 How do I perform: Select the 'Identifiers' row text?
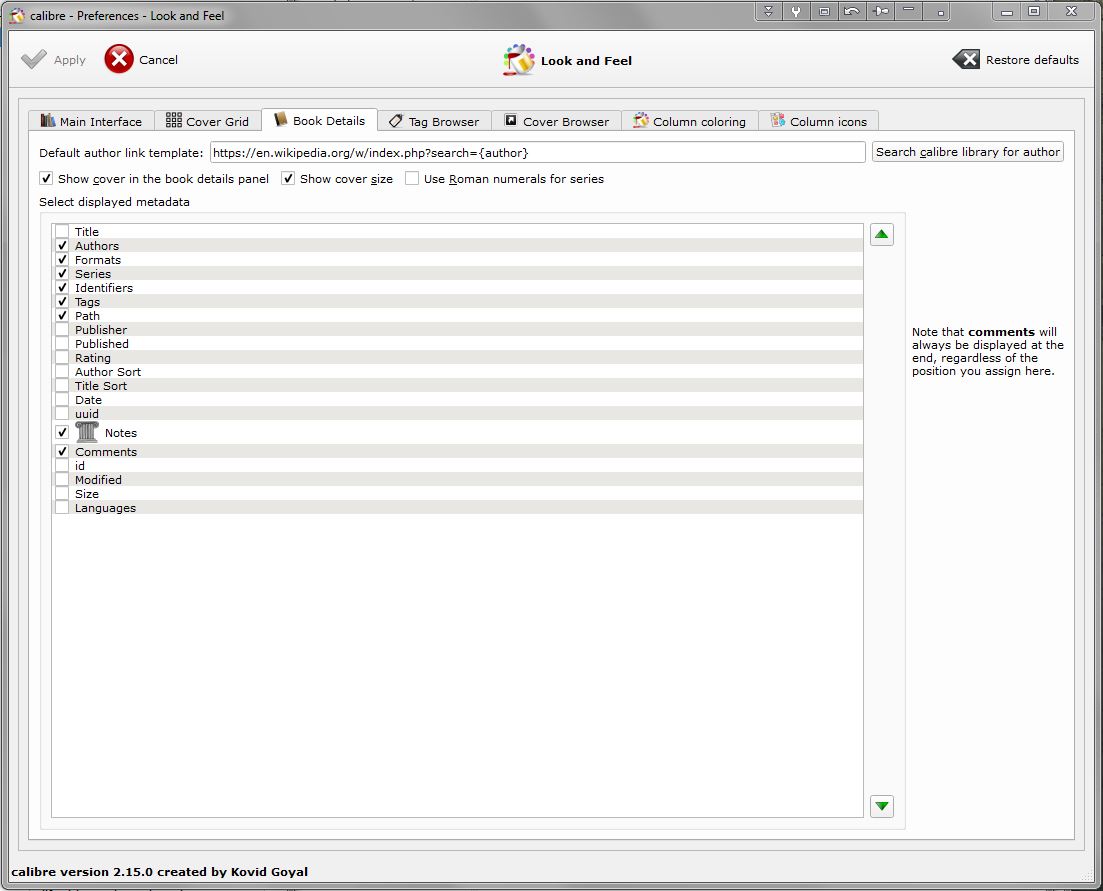[x=104, y=288]
